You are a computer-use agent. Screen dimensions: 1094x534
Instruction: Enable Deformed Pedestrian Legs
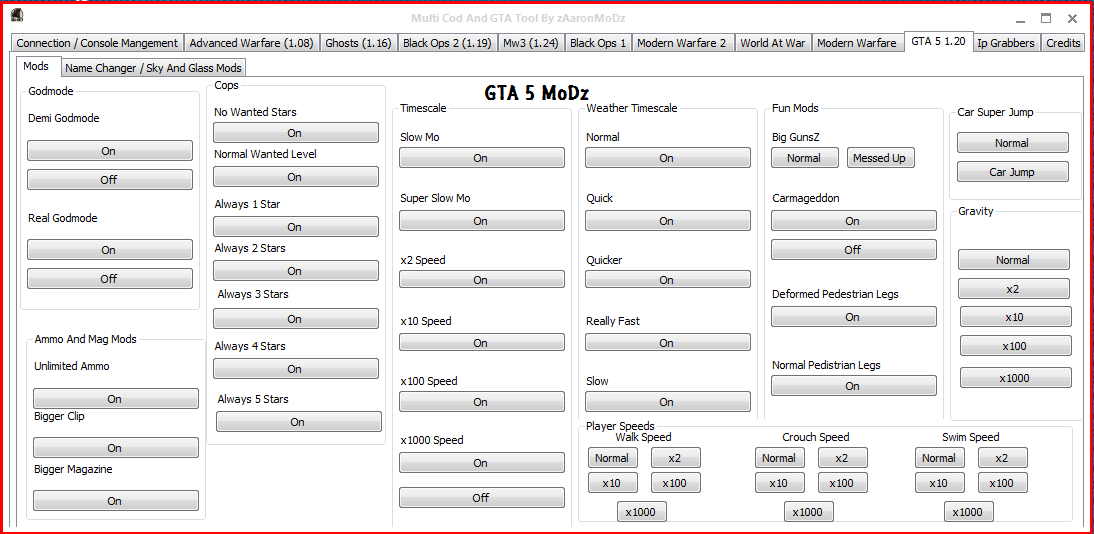click(854, 316)
